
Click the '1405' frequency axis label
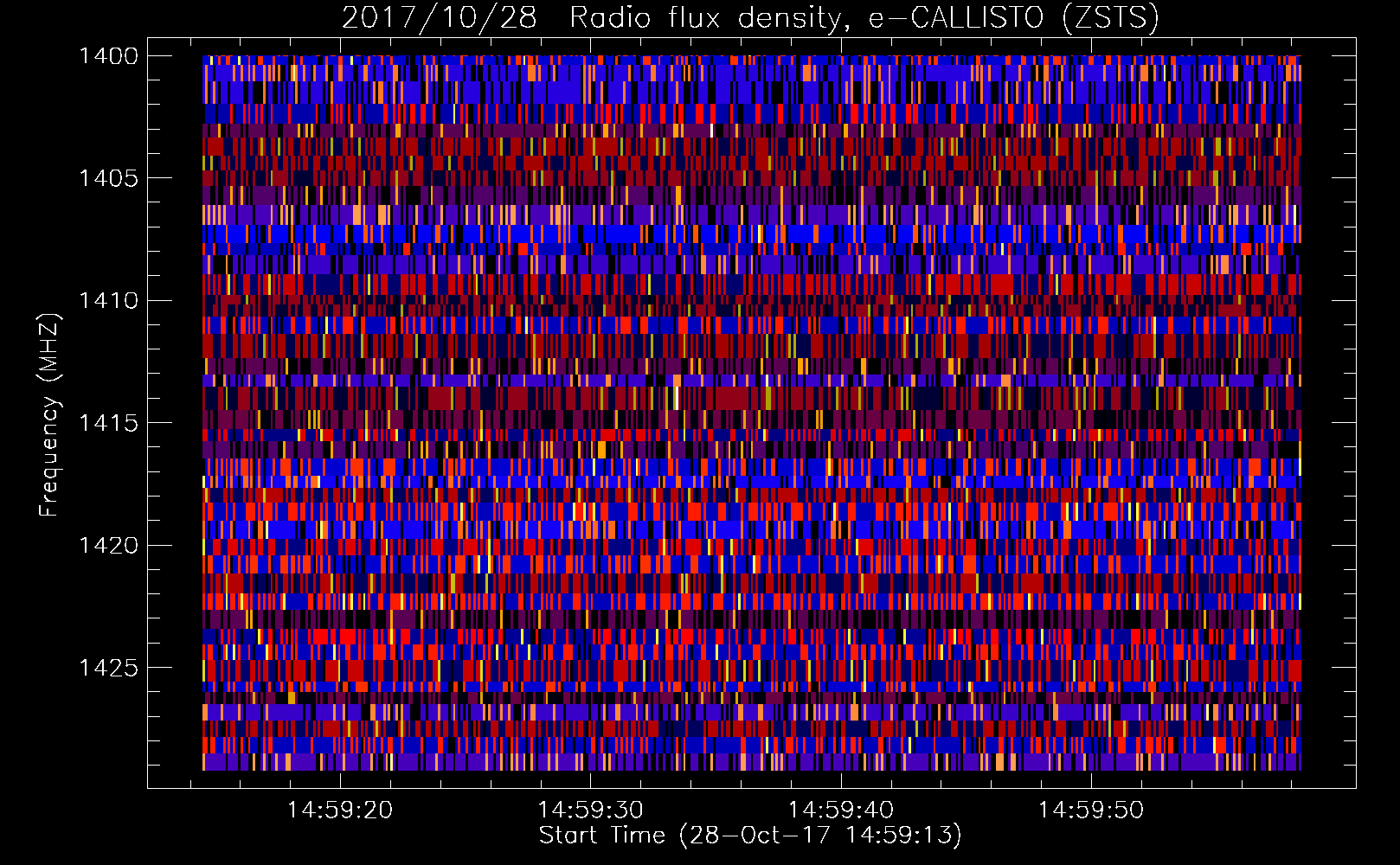(108, 178)
